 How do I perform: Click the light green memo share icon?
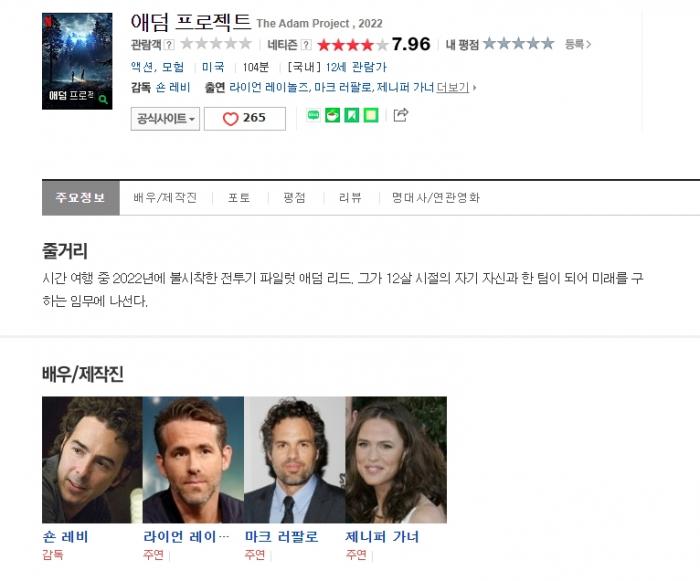371,115
